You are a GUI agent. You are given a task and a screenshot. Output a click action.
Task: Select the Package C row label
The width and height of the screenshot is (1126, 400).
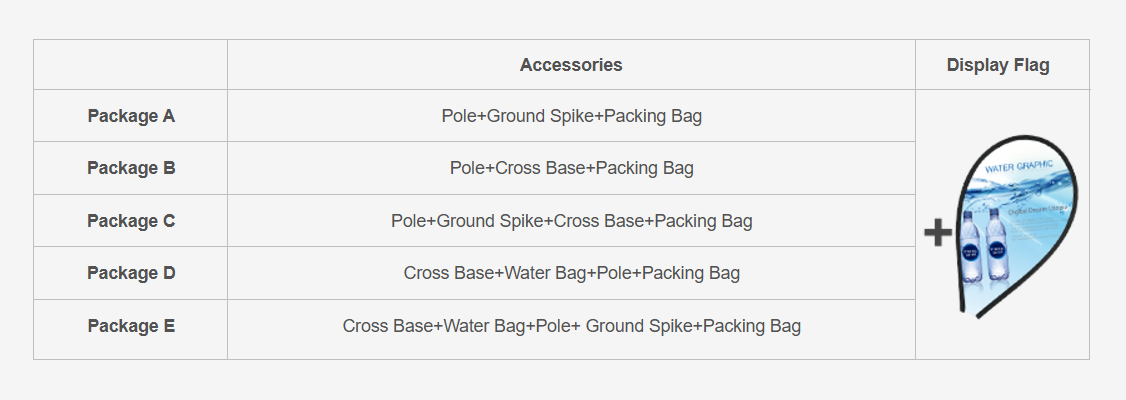pos(131,221)
